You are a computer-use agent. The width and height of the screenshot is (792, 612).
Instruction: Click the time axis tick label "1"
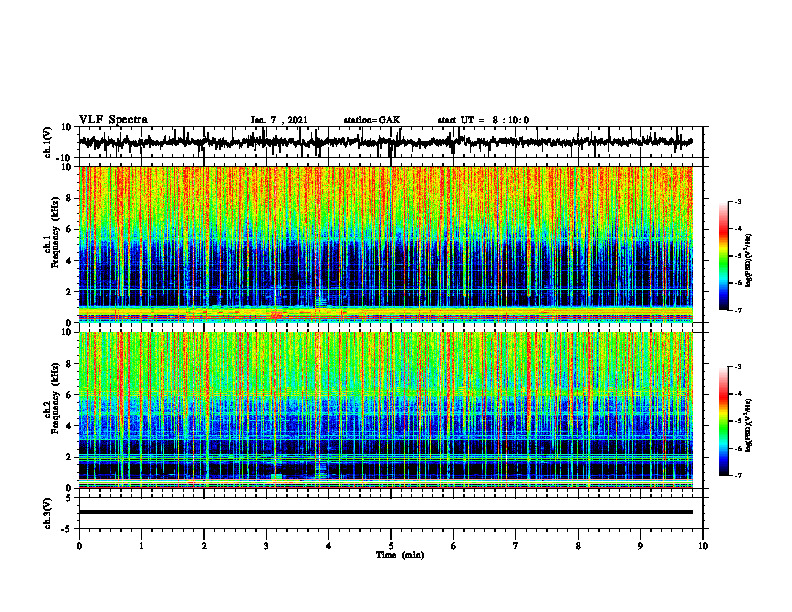click(x=141, y=546)
